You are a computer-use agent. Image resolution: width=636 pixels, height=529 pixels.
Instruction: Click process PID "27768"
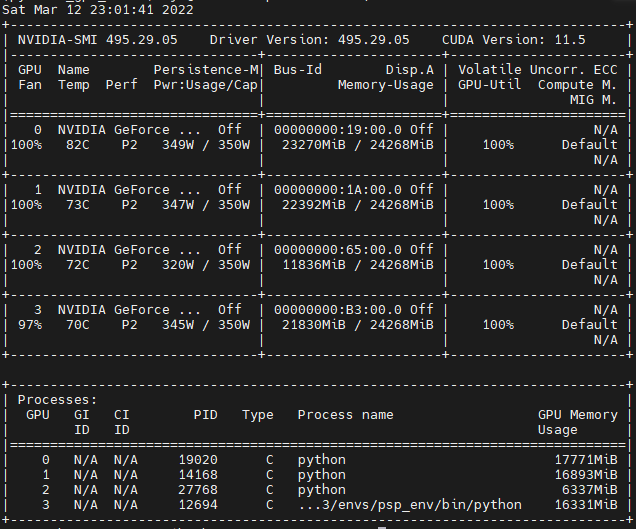[x=198, y=490]
